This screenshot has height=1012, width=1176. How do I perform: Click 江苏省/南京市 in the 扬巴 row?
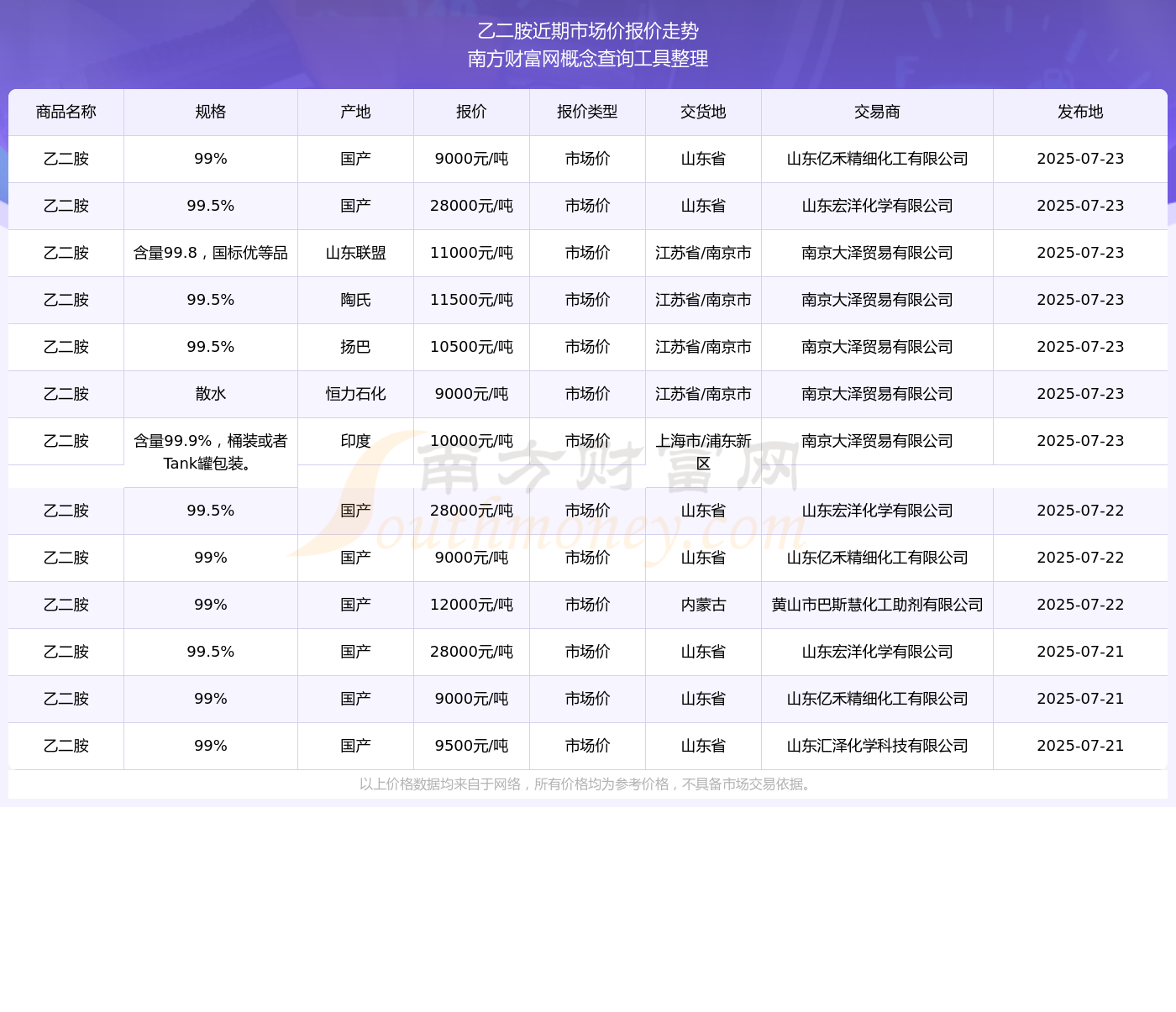(x=703, y=347)
